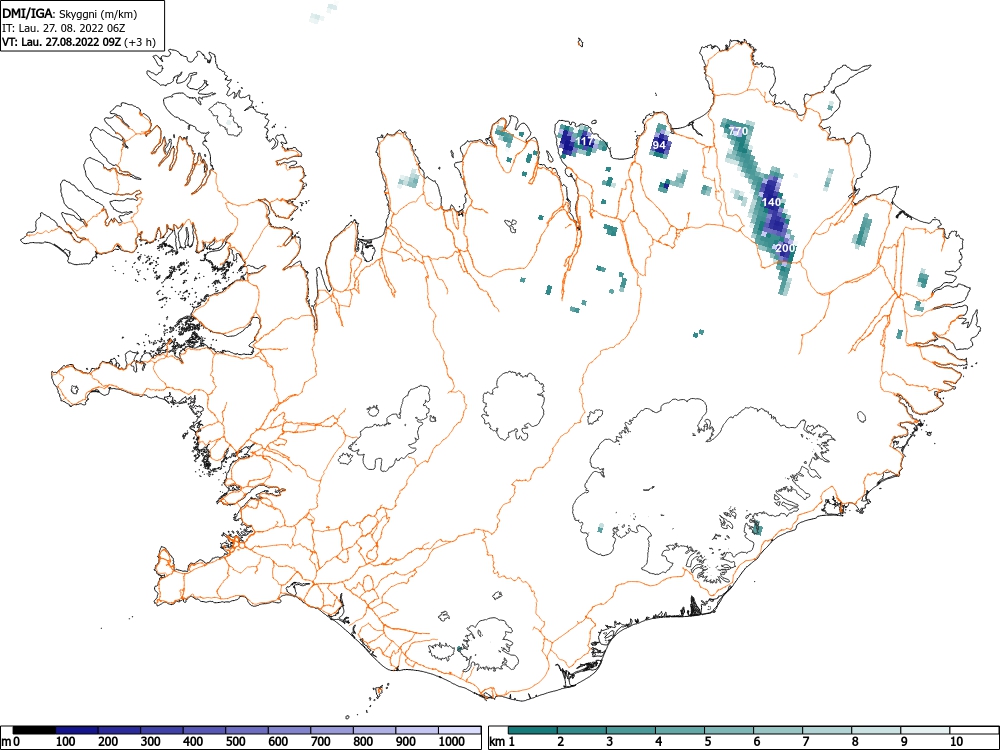Click the '9' tick label in km legend

904,742
